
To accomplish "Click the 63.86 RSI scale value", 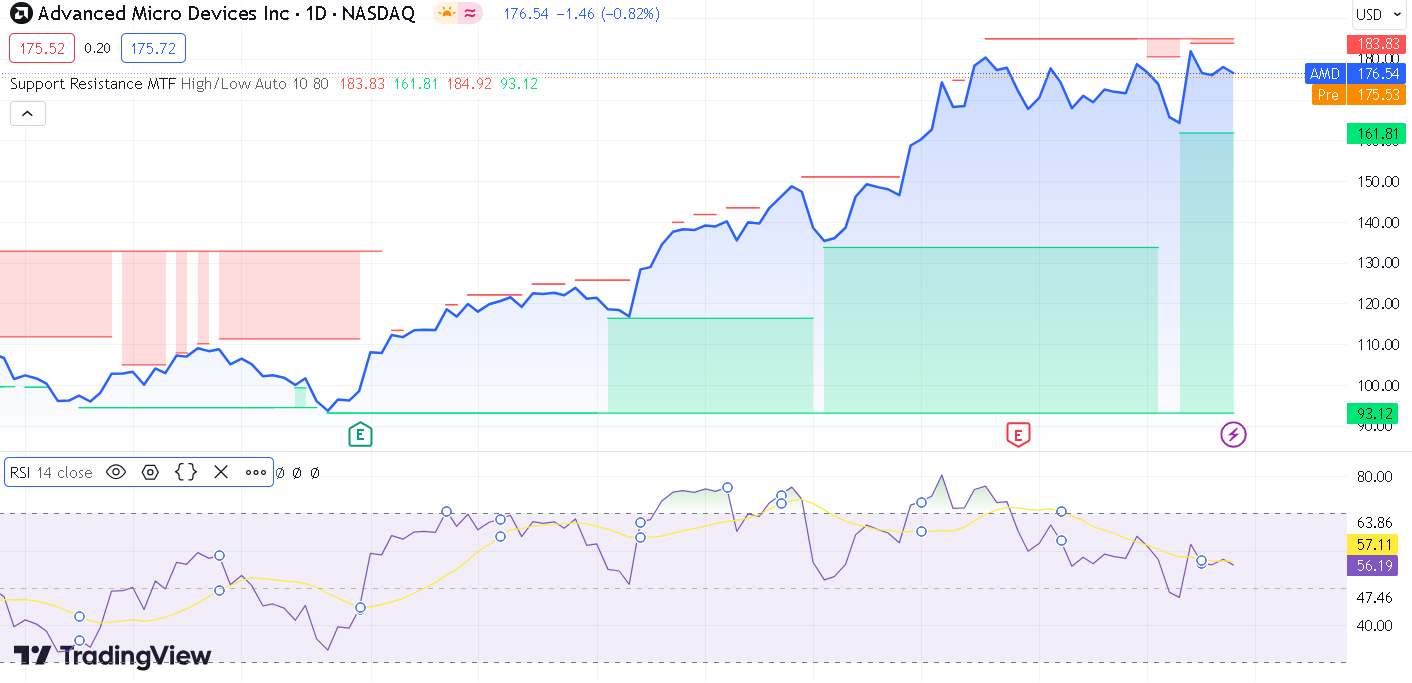I will (x=1374, y=522).
